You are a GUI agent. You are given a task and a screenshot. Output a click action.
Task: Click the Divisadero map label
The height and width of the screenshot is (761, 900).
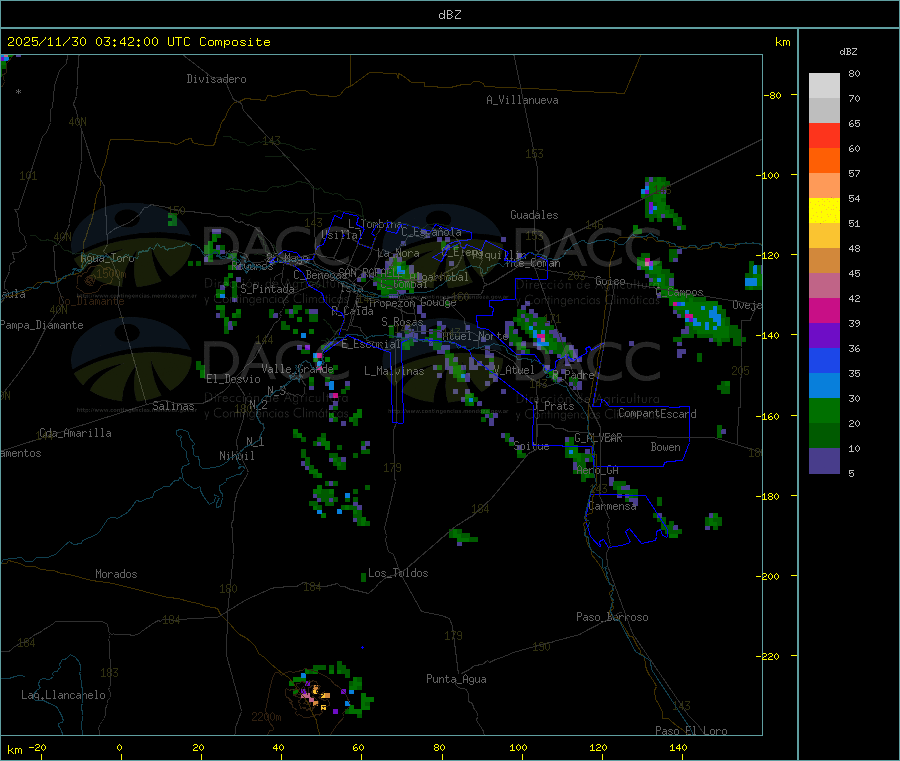(x=216, y=79)
